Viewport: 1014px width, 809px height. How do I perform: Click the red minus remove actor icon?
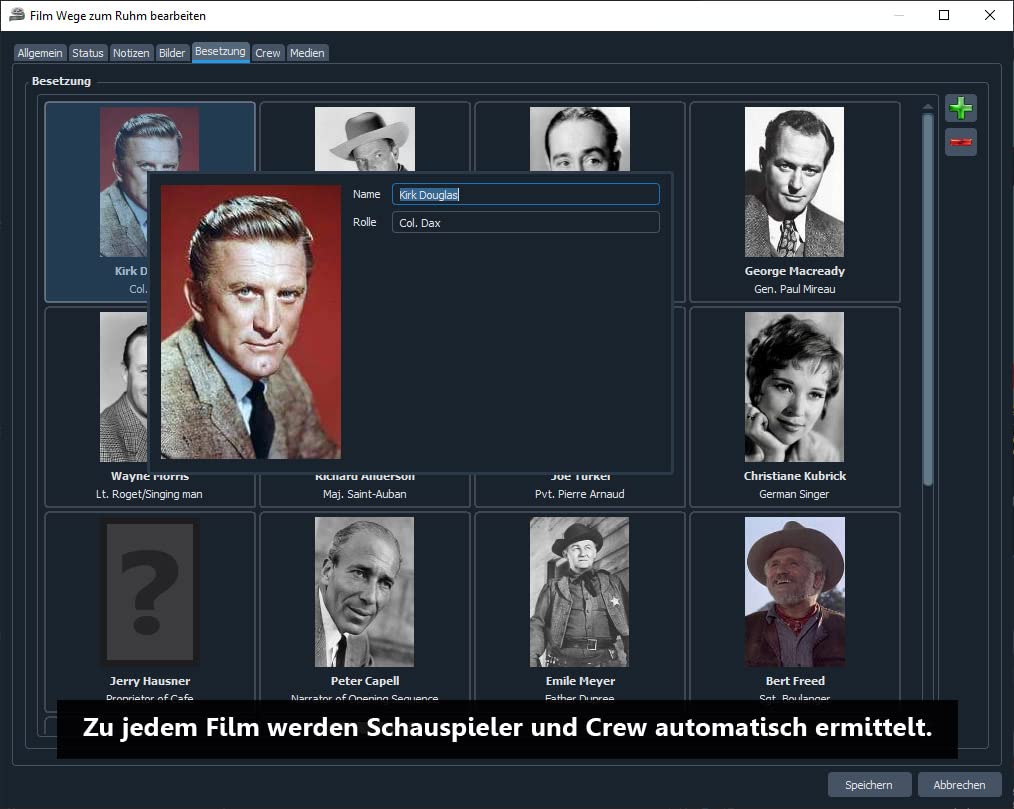point(960,142)
